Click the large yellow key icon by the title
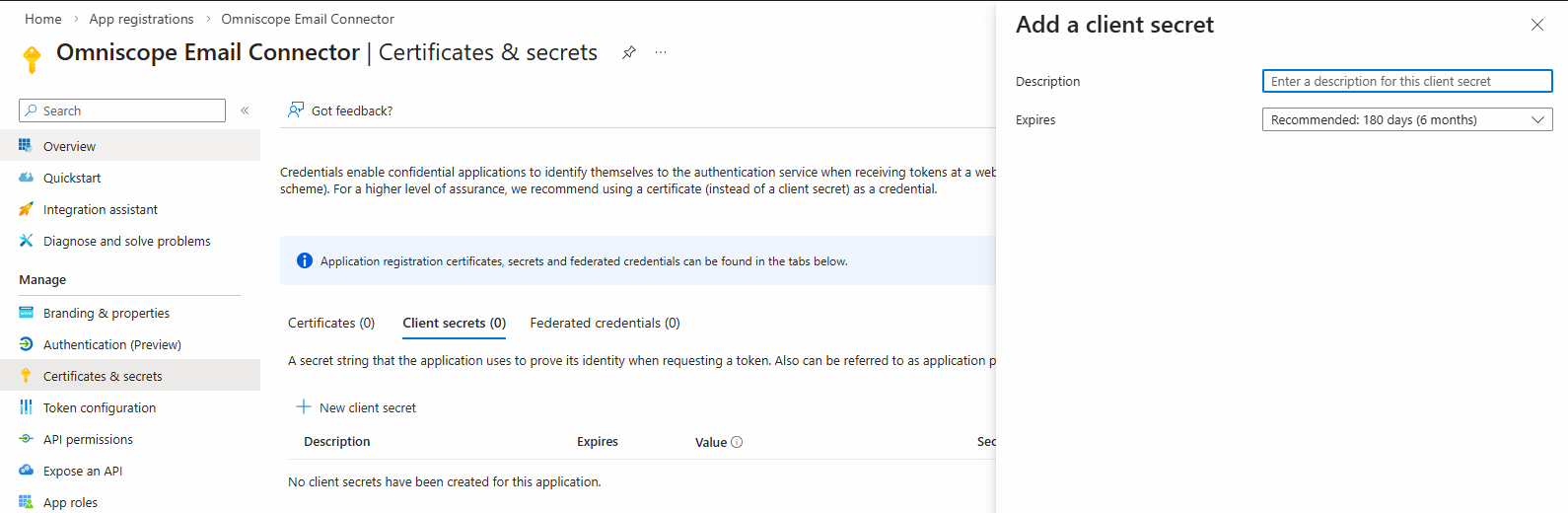1568x513 pixels. [x=32, y=59]
